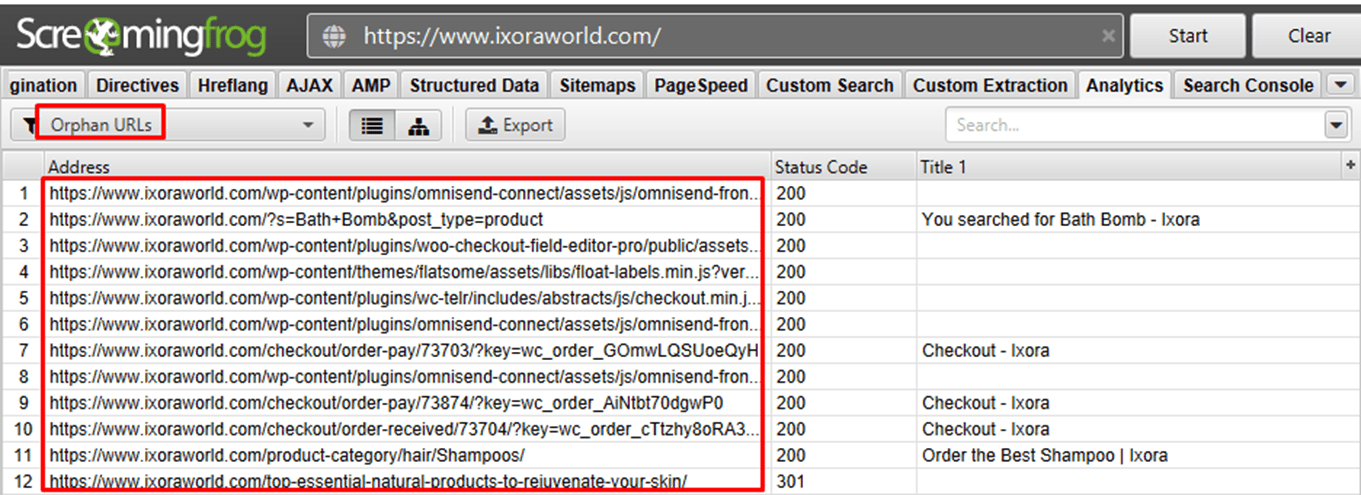The image size is (1361, 495).
Task: Select the Analytics tab
Action: click(x=1125, y=86)
